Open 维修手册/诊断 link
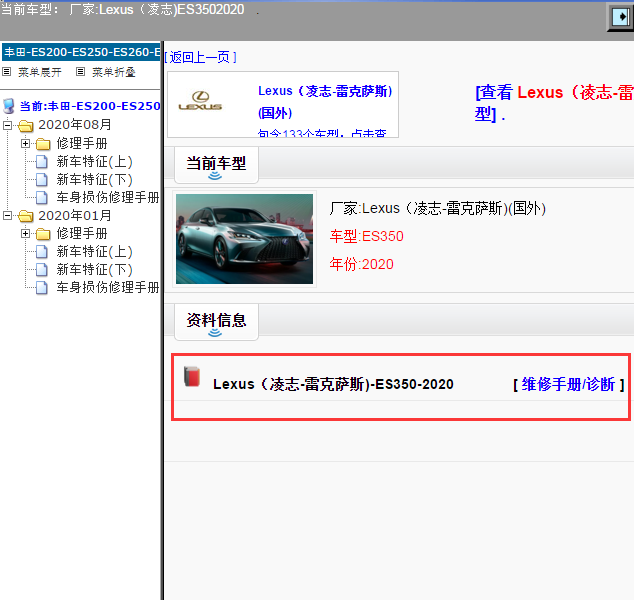634x600 pixels. click(568, 384)
